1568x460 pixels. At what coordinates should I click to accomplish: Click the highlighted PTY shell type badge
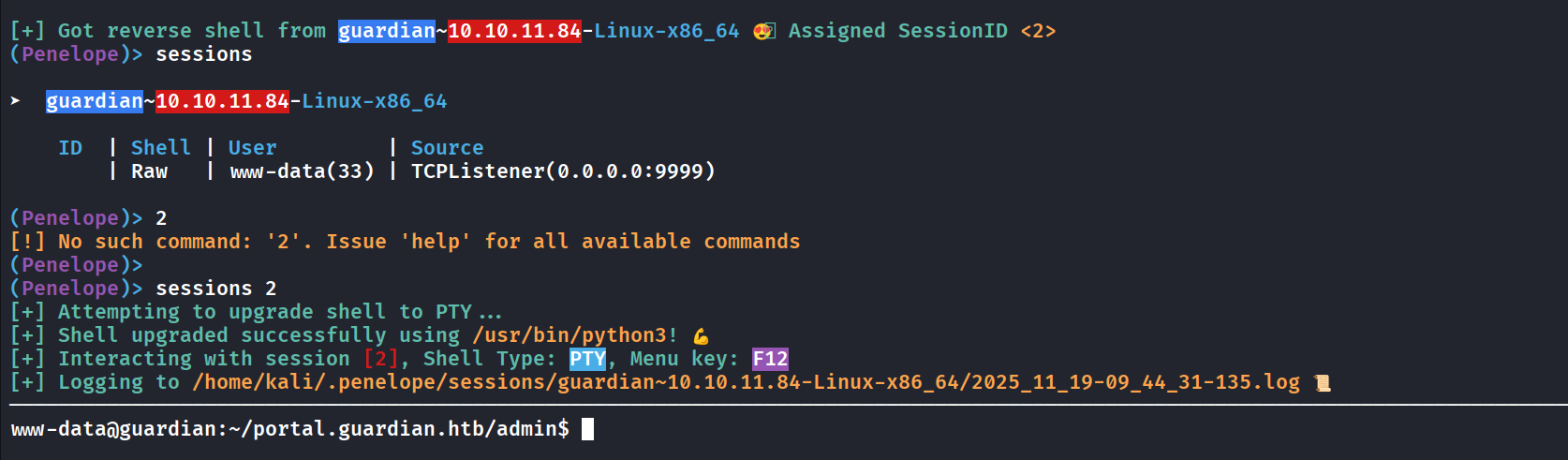tap(587, 359)
